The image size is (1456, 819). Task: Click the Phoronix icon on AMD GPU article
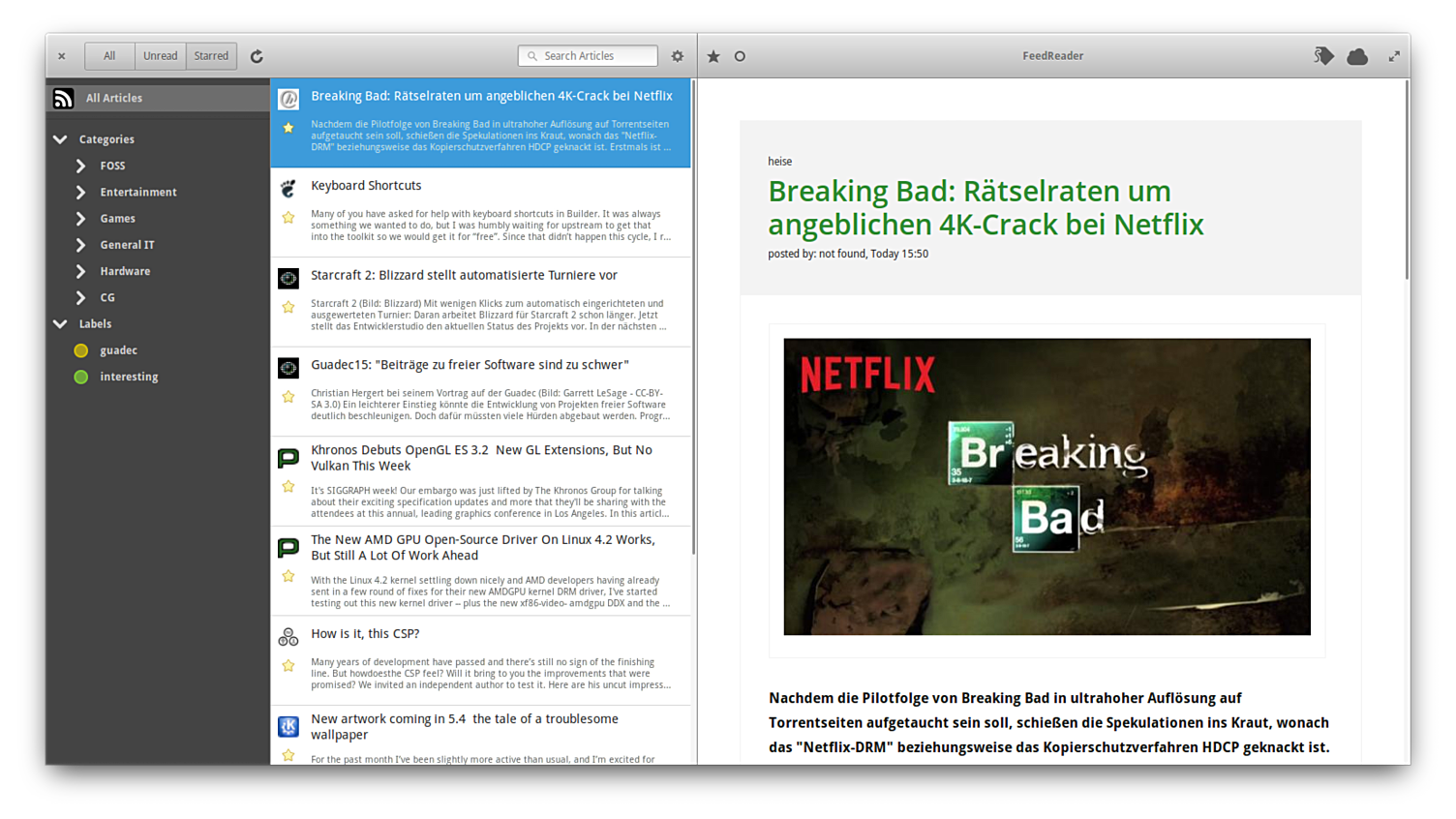coord(288,548)
